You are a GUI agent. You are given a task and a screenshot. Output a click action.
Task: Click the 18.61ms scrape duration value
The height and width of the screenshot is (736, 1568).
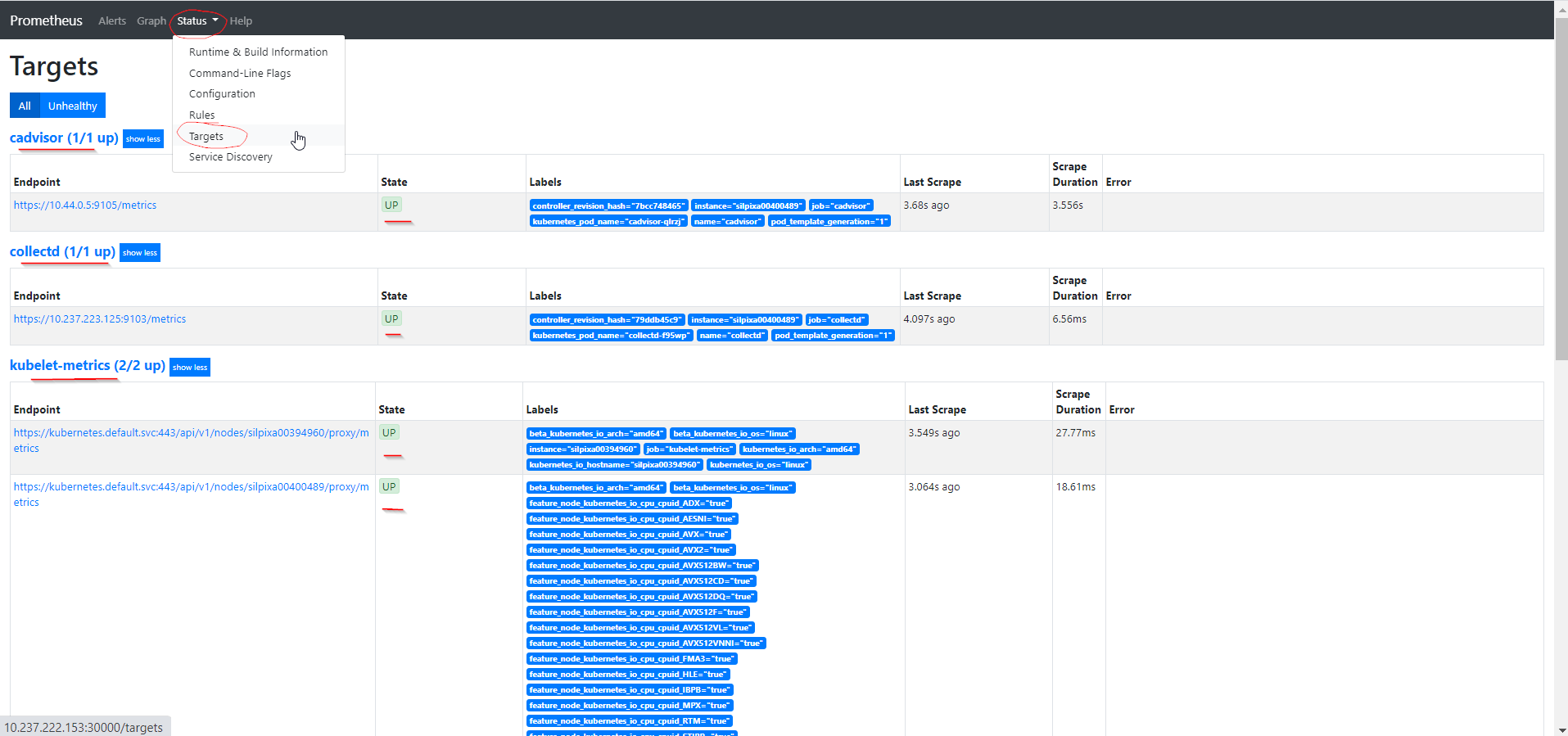click(1075, 486)
